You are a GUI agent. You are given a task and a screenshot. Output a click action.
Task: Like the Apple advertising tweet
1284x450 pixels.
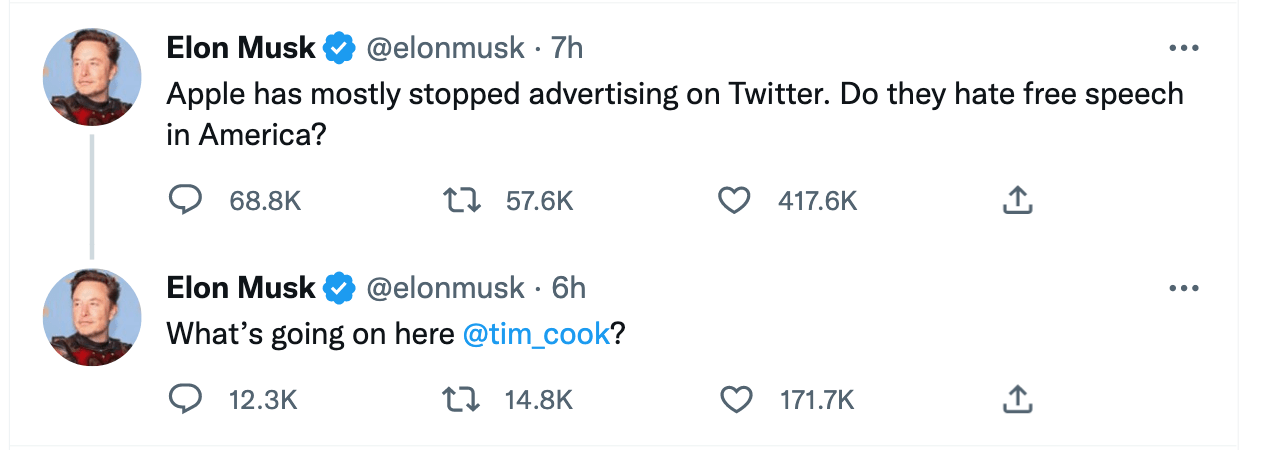(735, 201)
